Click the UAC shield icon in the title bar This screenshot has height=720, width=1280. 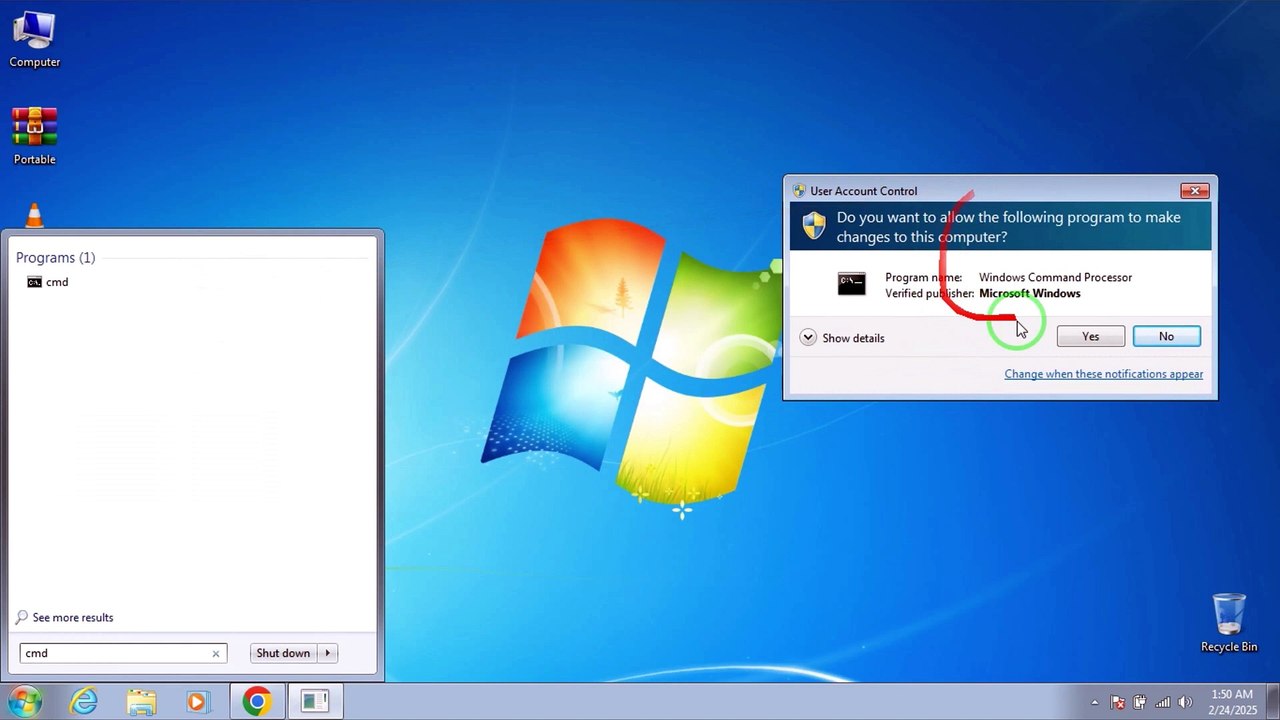click(799, 191)
